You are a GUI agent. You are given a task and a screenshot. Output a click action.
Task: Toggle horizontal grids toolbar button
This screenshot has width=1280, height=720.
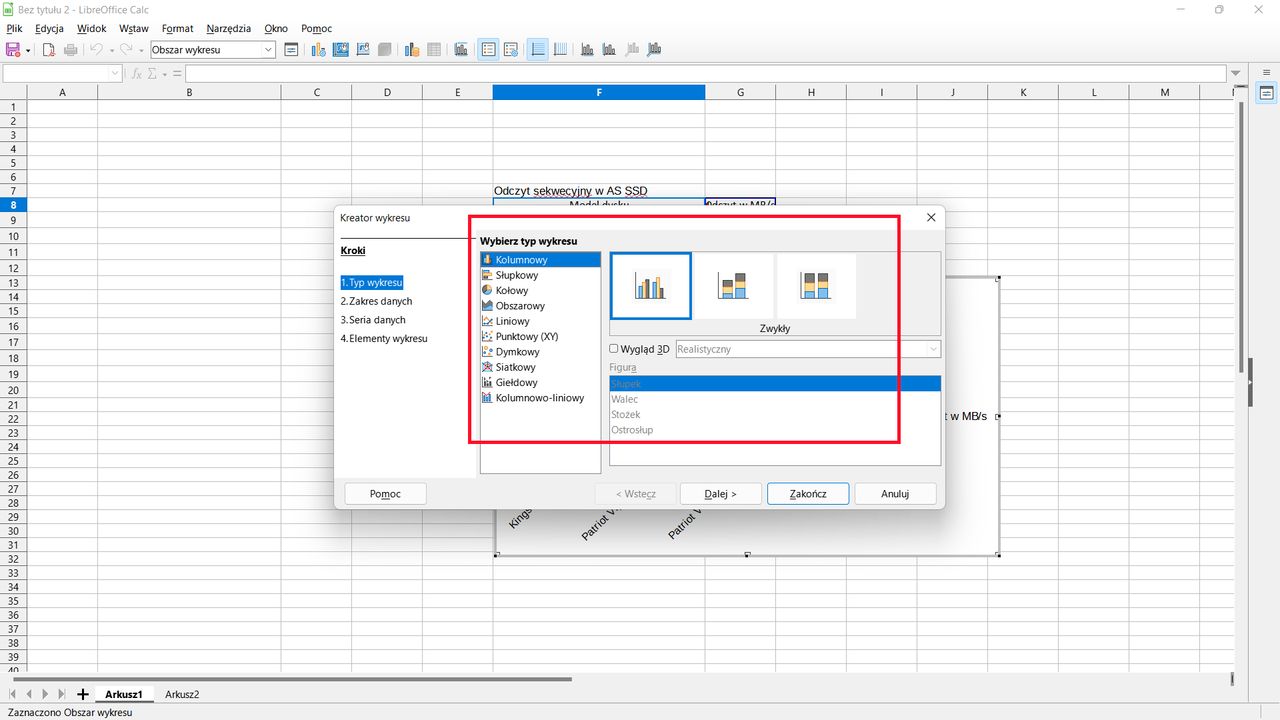(538, 50)
